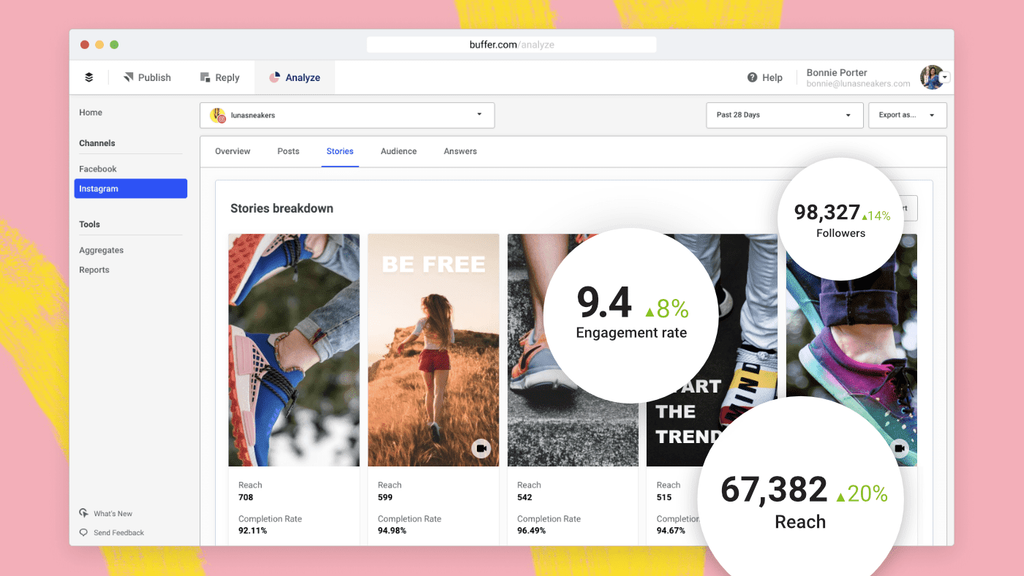Open the blue sneakers story thumbnail
Image resolution: width=1024 pixels, height=576 pixels.
[x=294, y=350]
